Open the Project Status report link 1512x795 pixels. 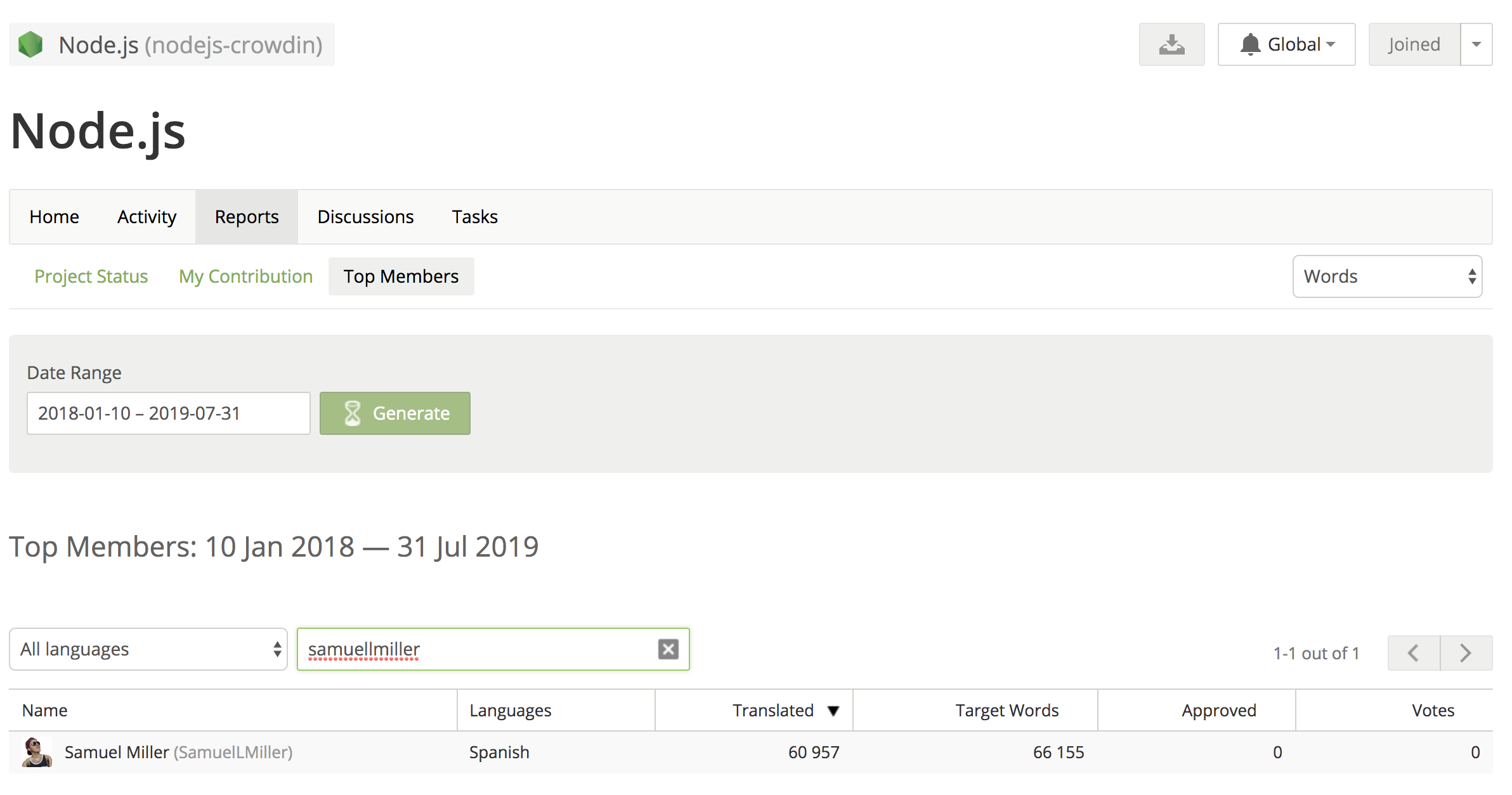pos(91,276)
